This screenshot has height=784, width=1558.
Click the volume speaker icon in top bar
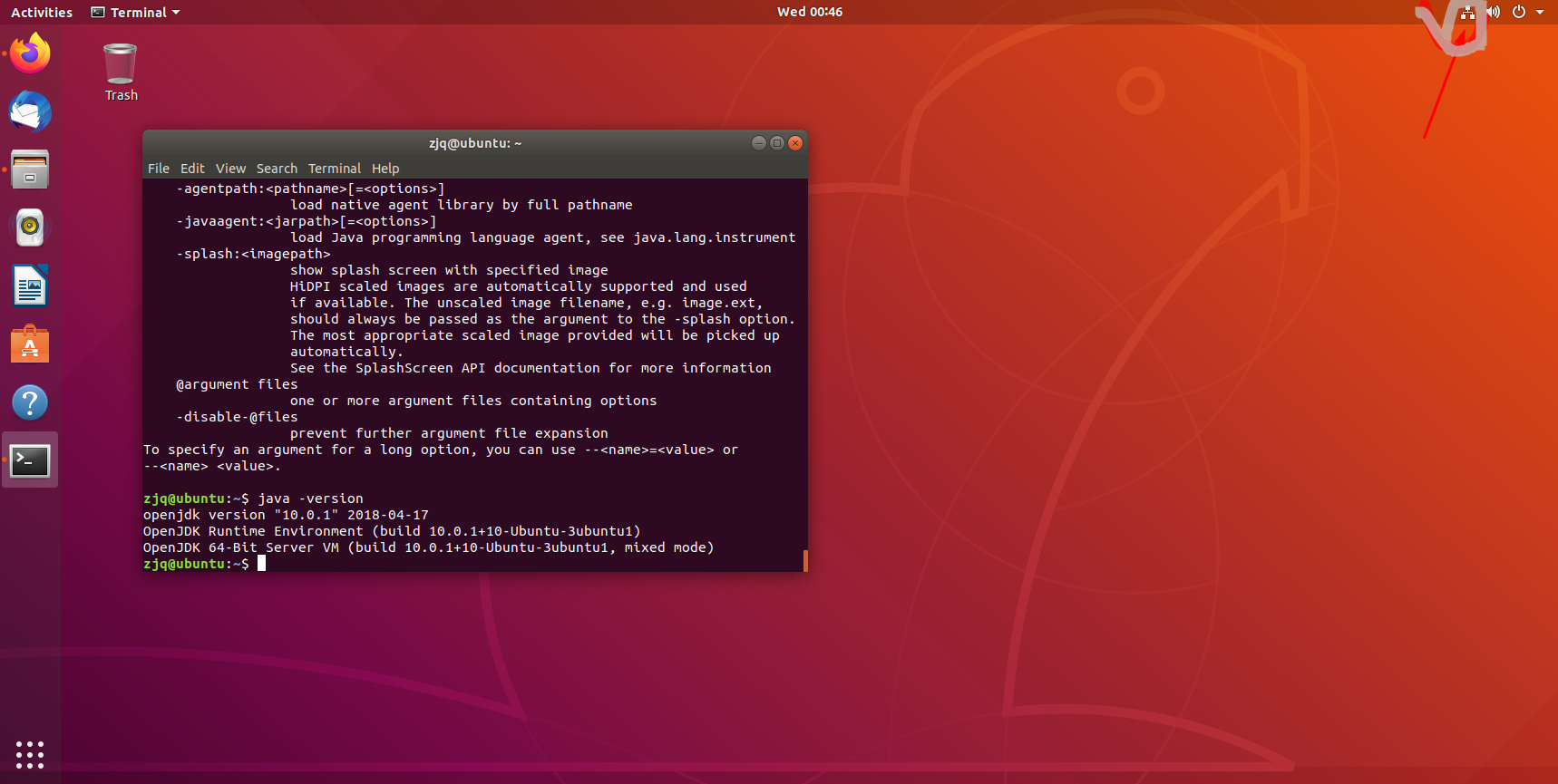click(x=1493, y=12)
